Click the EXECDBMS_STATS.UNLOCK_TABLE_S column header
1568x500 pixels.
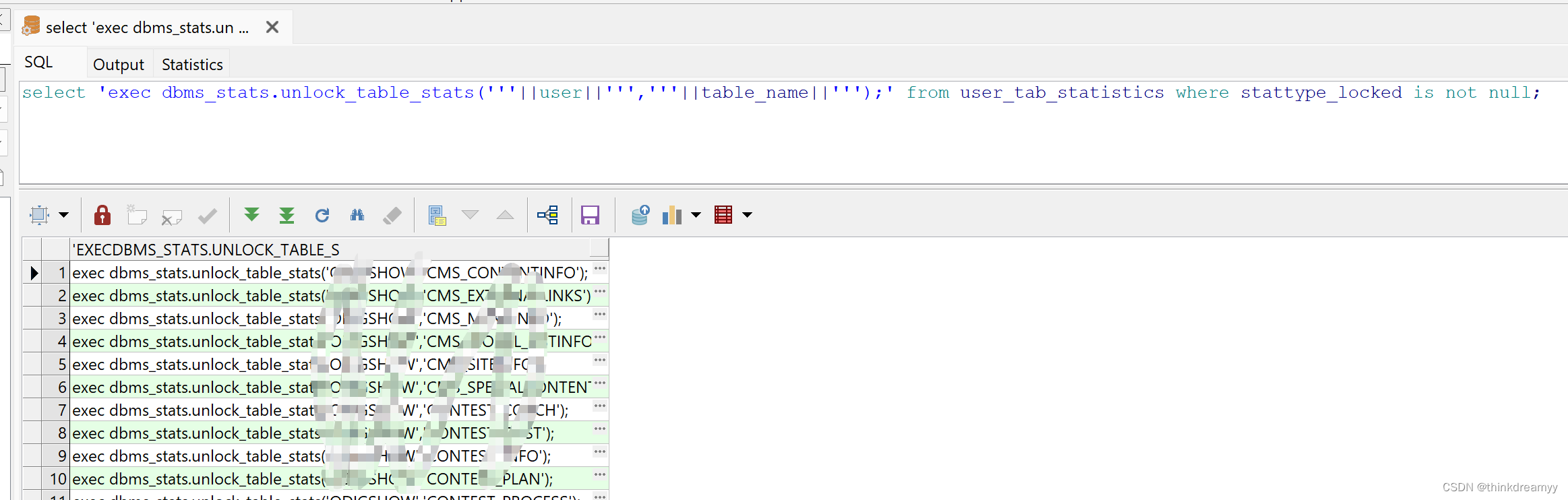pyautogui.click(x=330, y=249)
